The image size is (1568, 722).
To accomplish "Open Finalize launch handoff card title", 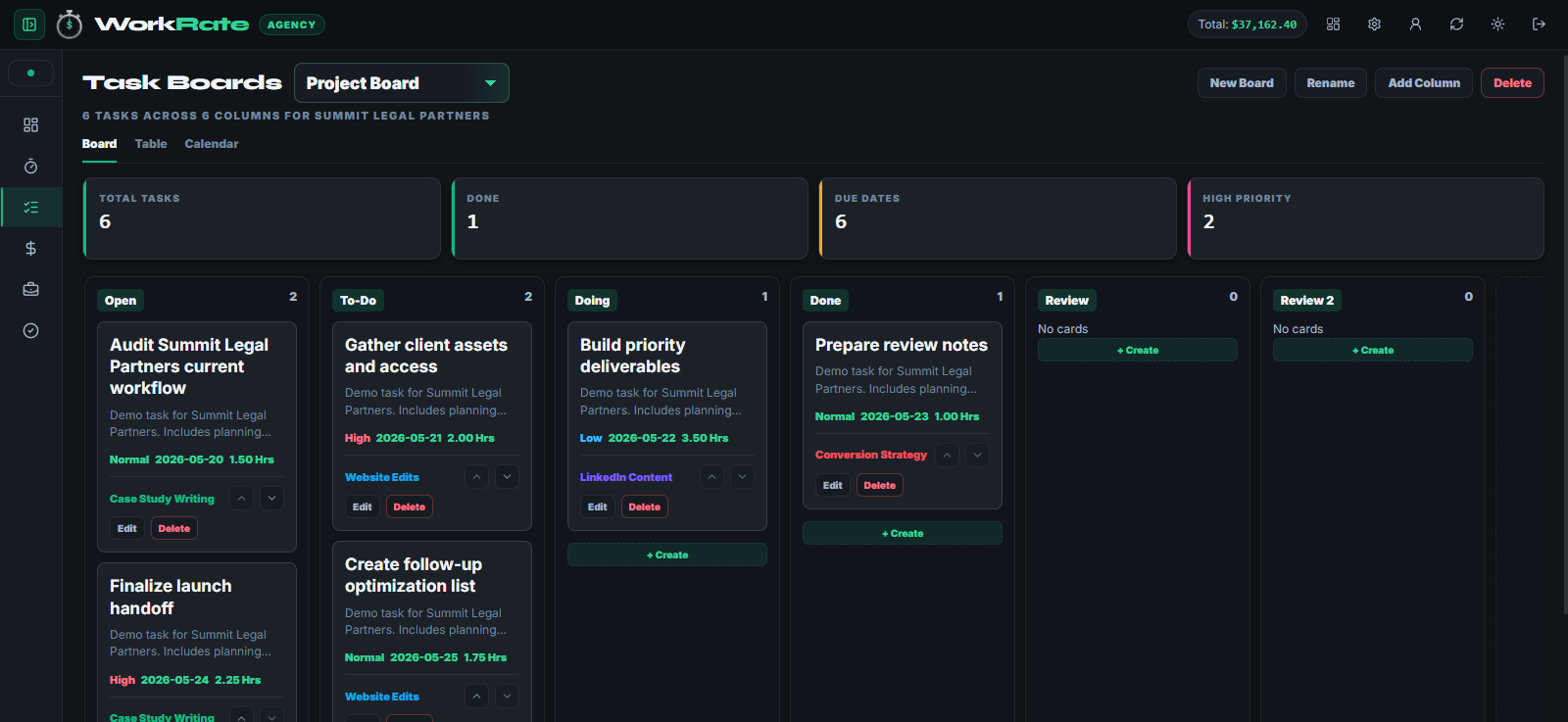I will point(171,597).
